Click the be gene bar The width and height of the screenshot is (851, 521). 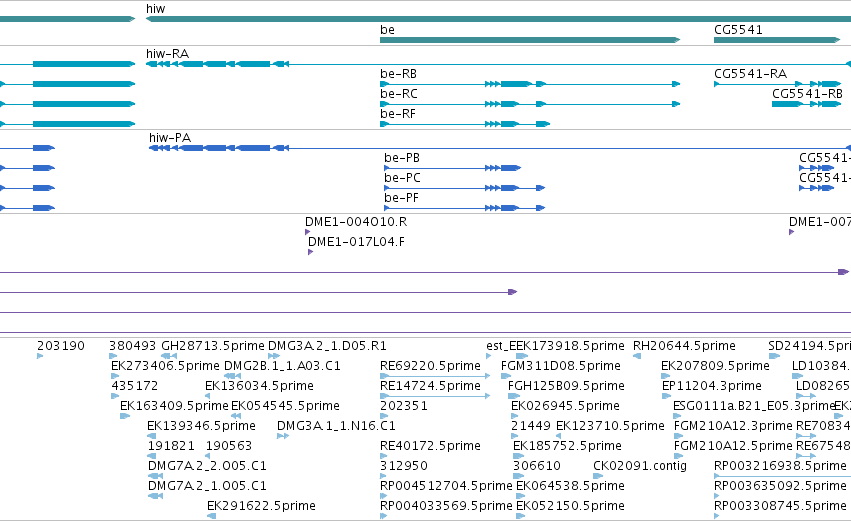click(x=530, y=40)
